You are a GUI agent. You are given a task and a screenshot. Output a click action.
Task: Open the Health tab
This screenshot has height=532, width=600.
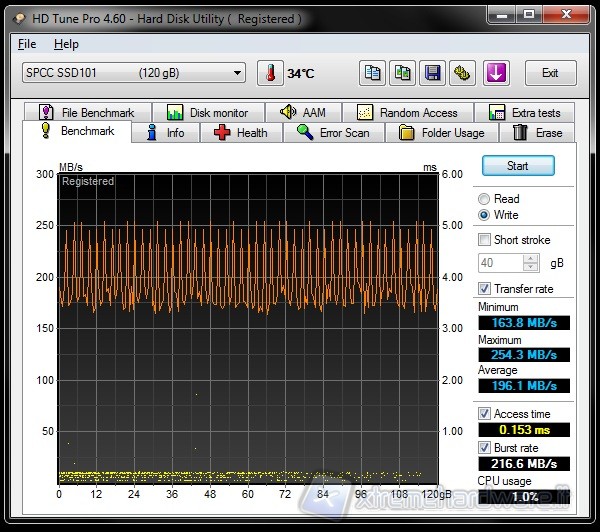[240, 133]
